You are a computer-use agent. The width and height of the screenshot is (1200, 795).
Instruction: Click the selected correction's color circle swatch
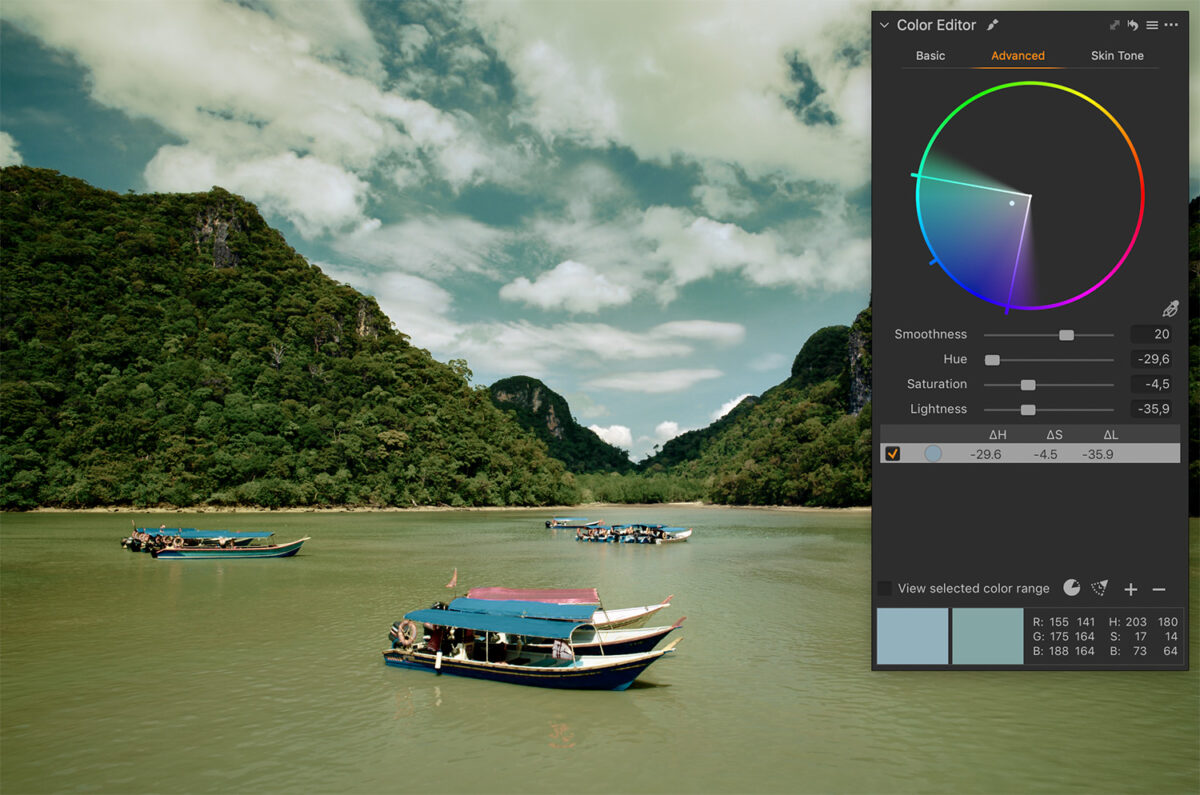[932, 453]
